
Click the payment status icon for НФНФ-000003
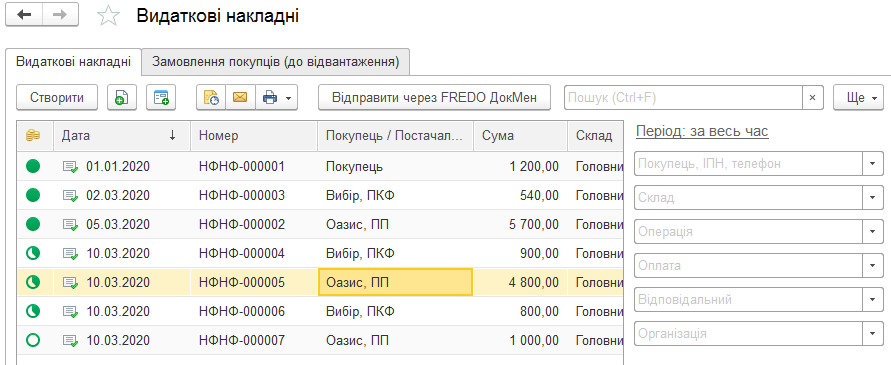pos(34,195)
